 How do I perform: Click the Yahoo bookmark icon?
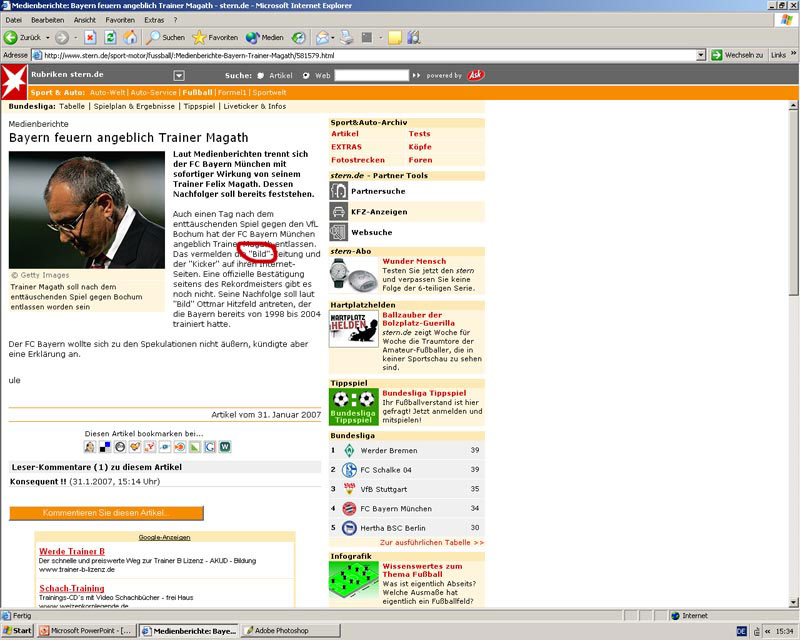(149, 447)
